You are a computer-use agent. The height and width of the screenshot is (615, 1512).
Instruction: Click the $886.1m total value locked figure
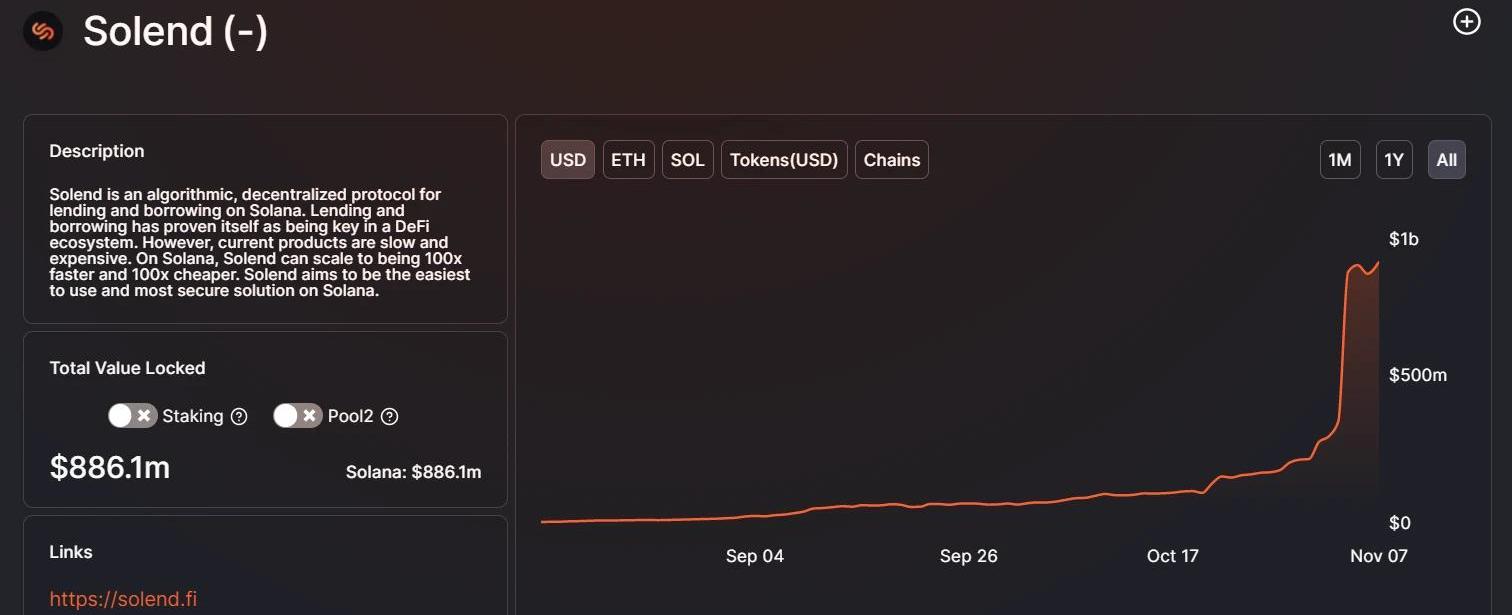pos(110,467)
